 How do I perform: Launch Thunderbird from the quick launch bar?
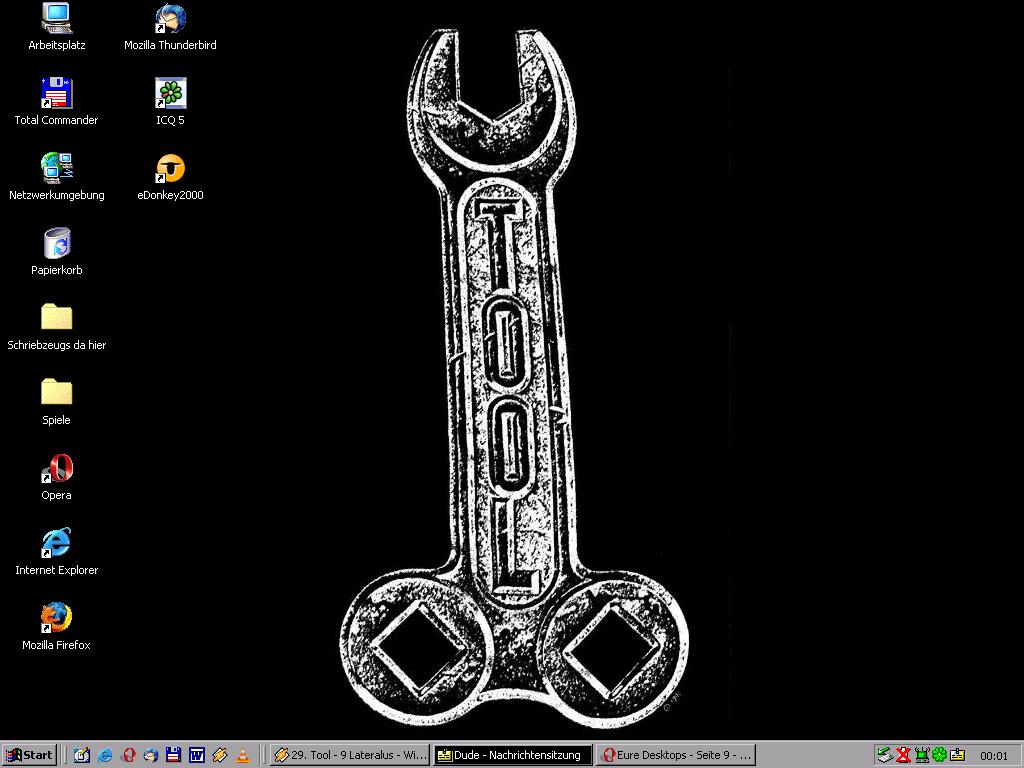click(151, 755)
